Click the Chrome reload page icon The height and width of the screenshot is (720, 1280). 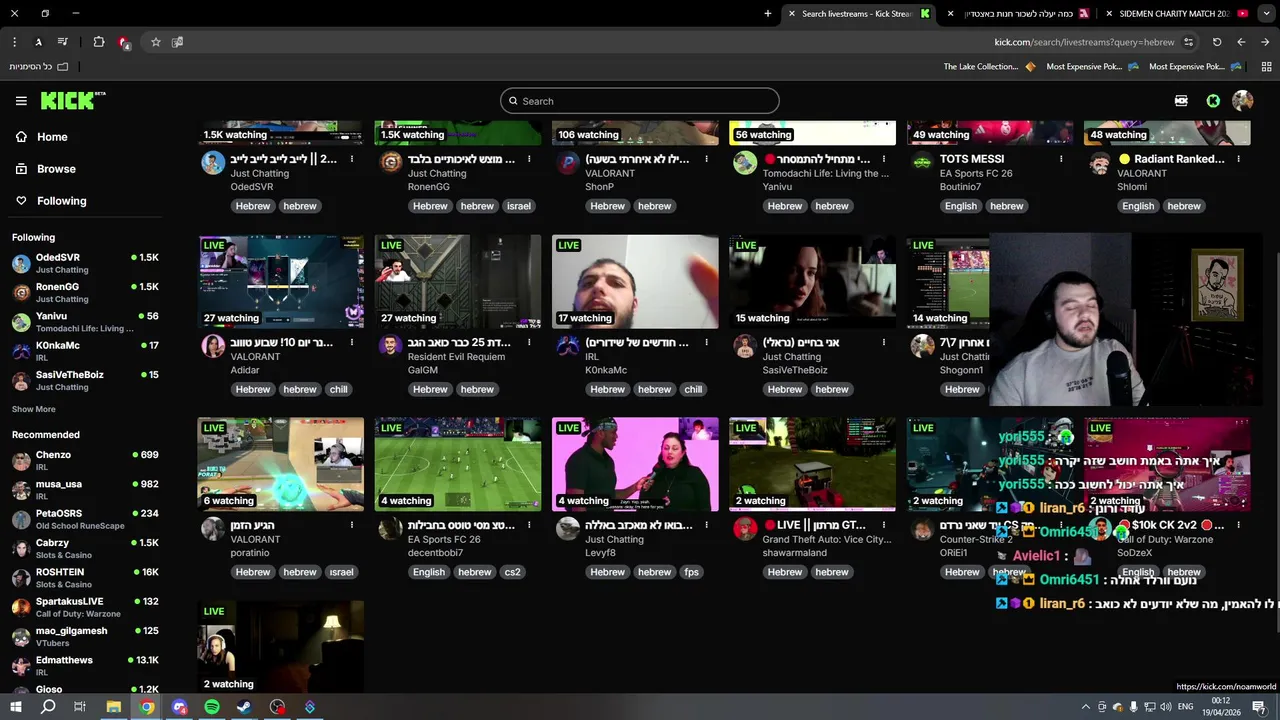pyautogui.click(x=1217, y=42)
